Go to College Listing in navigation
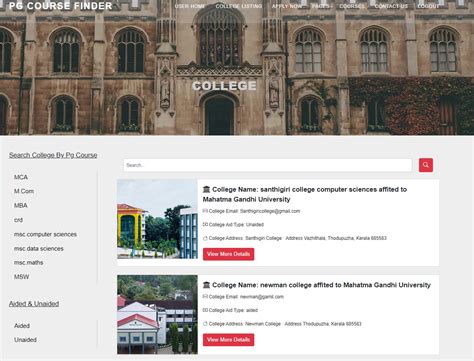The width and height of the screenshot is (474, 361). [x=239, y=6]
